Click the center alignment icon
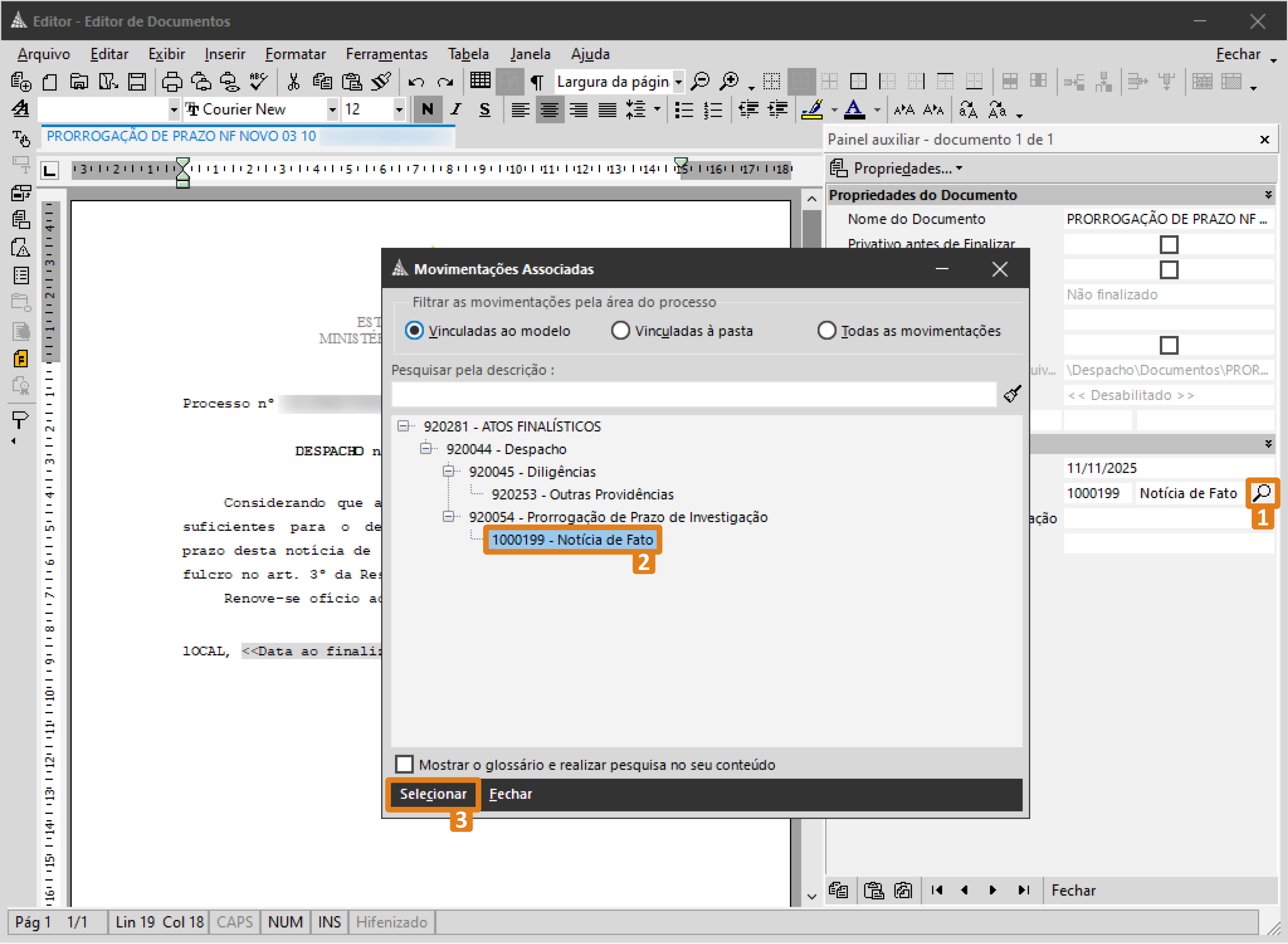Image resolution: width=1288 pixels, height=944 pixels. pos(549,109)
